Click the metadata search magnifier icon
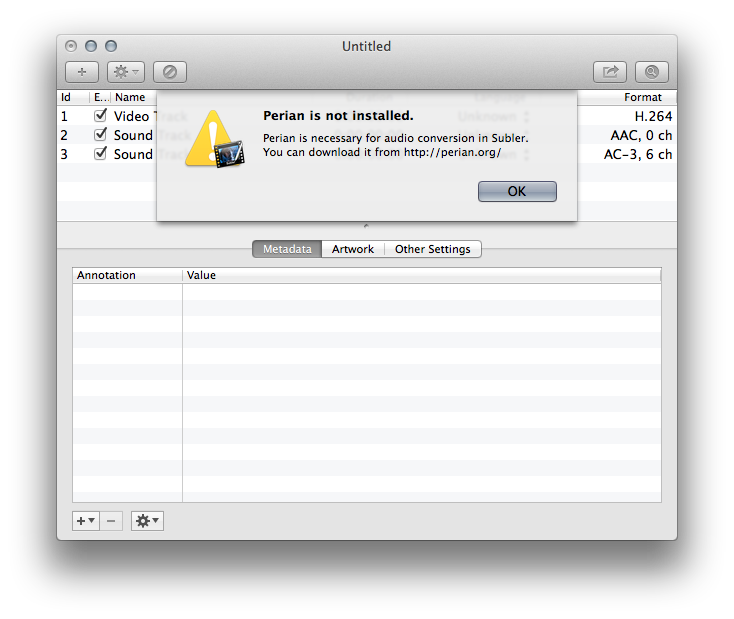Screen dimensions: 734x619 [x=652, y=72]
